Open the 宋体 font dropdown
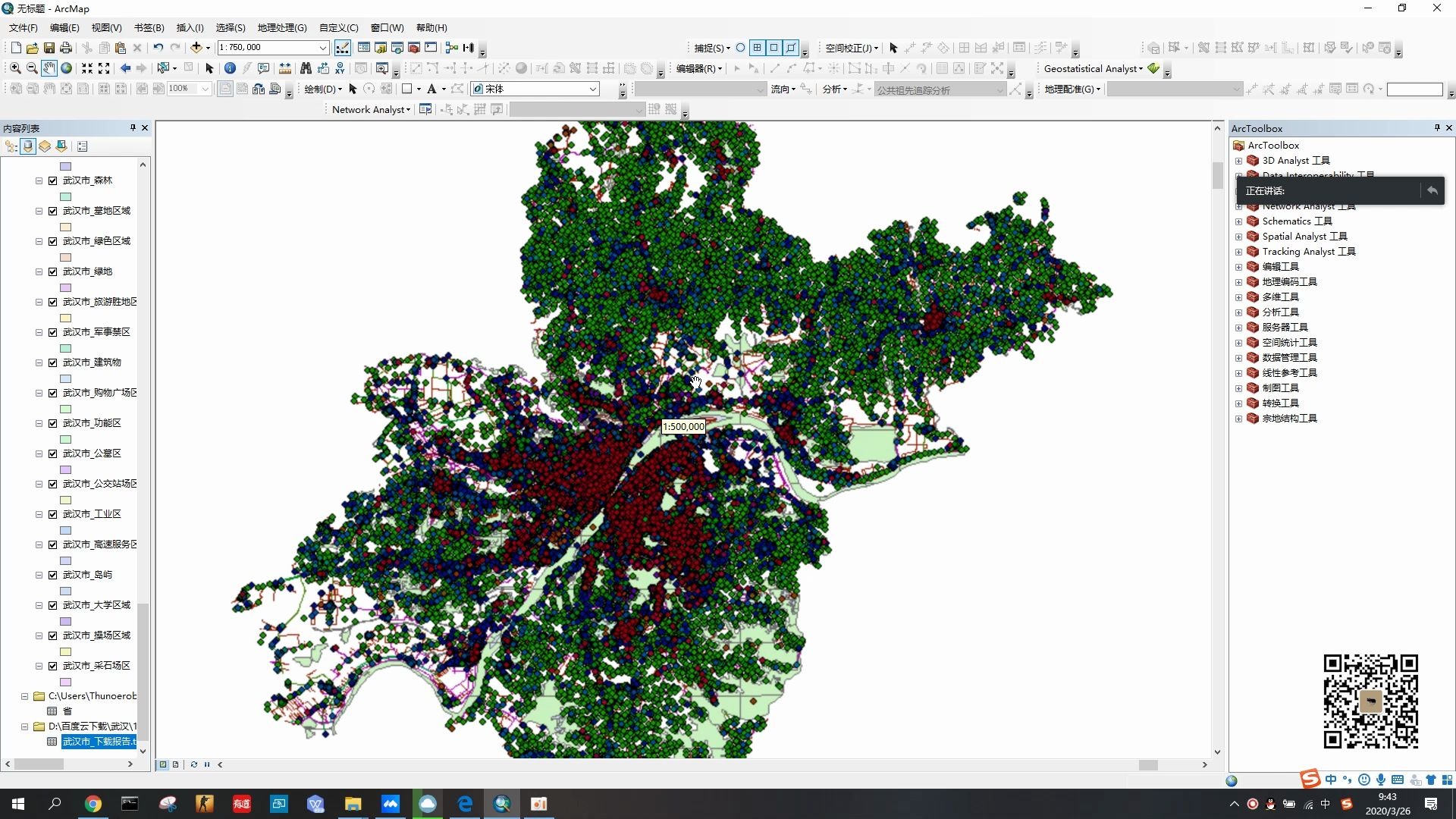 (592, 89)
